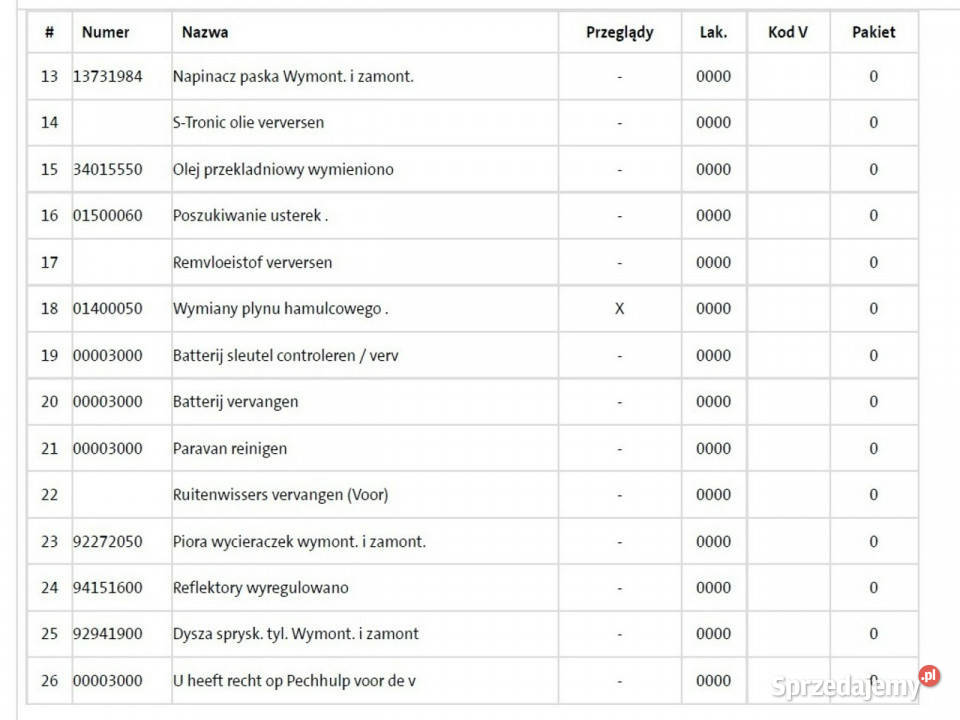Select 'Wymiany plynu hamulcowego' row
The image size is (960, 720).
tap(280, 308)
